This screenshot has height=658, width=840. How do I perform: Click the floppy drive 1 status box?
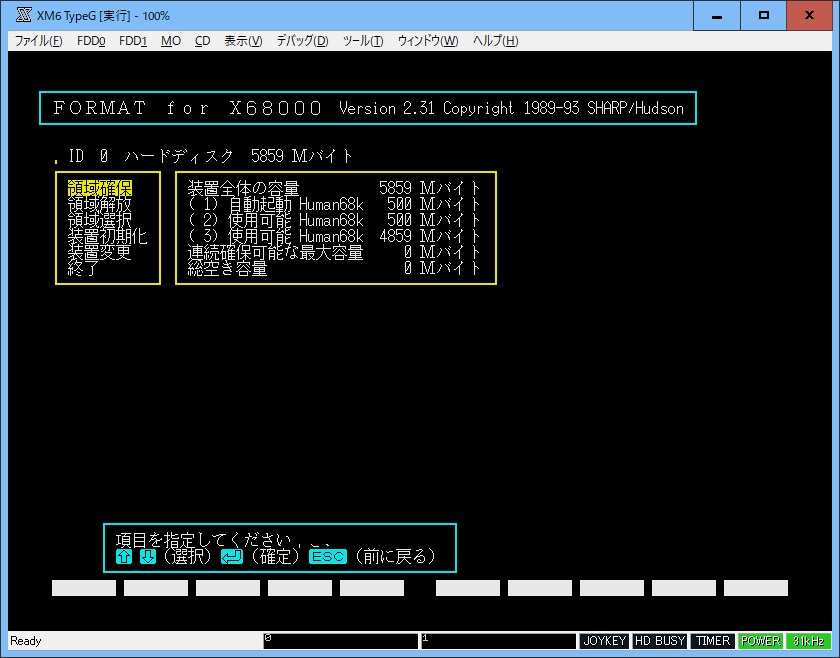tap(498, 641)
